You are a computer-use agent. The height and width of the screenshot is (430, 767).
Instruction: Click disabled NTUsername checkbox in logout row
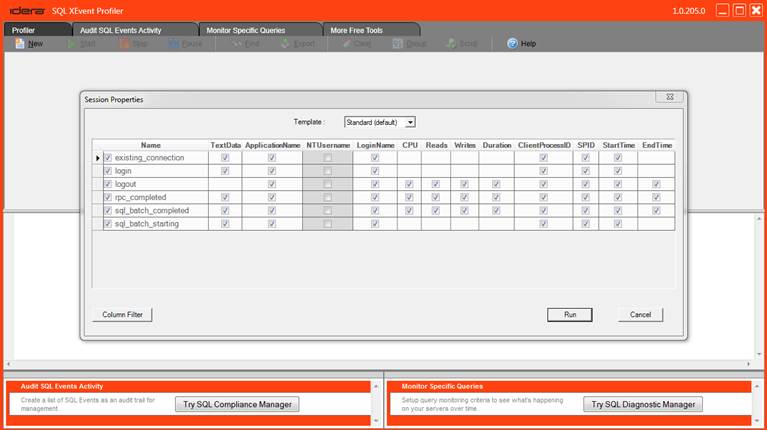tap(328, 184)
